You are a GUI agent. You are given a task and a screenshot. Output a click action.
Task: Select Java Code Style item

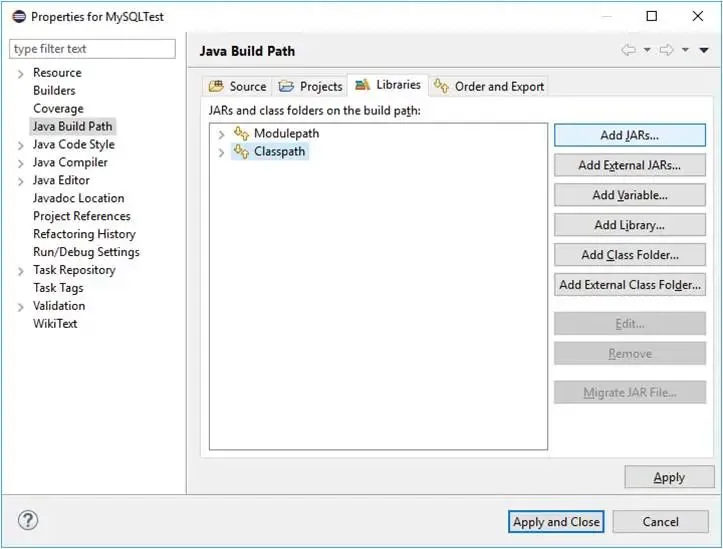pos(73,144)
